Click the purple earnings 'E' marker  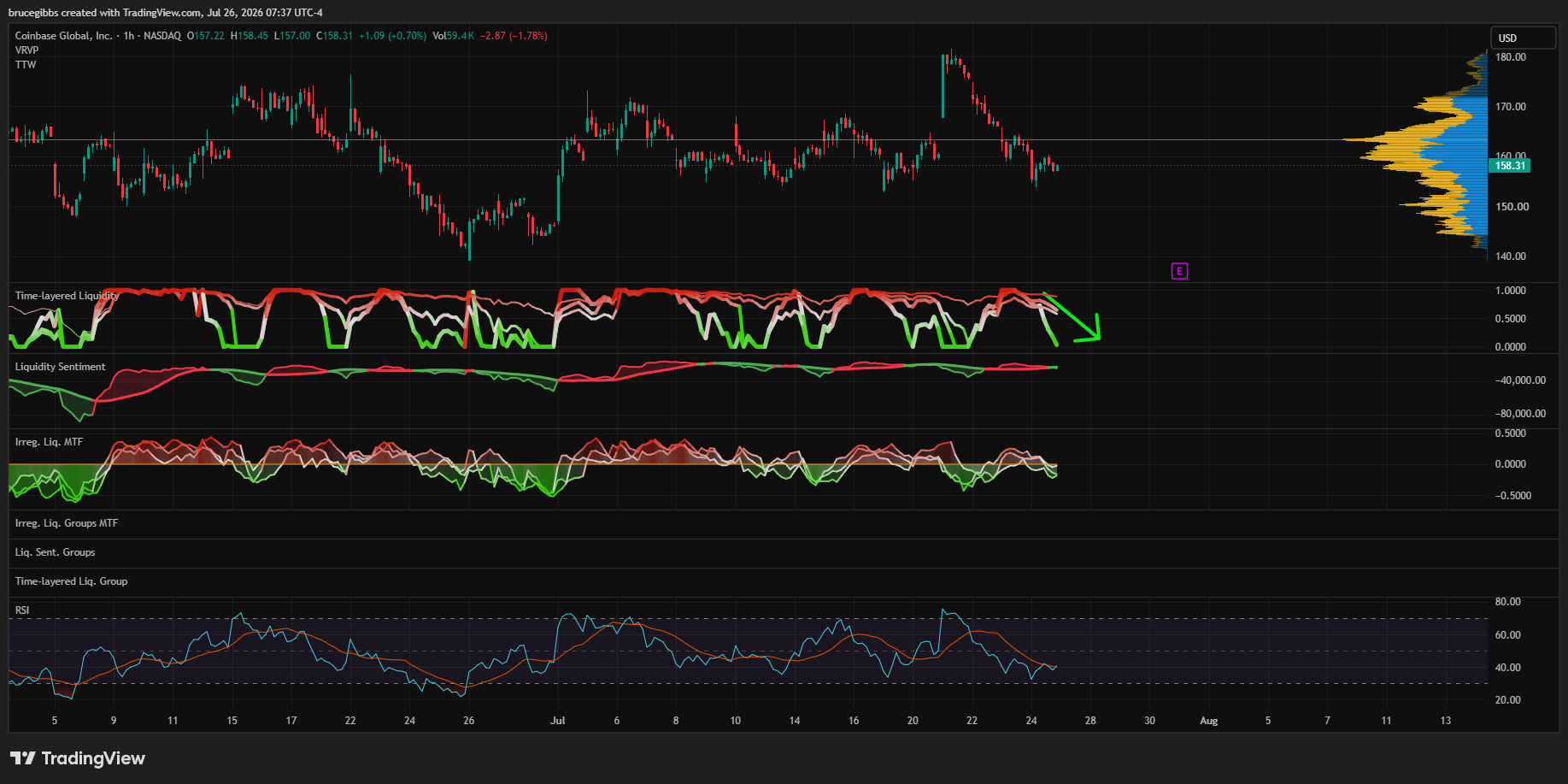(x=1179, y=271)
